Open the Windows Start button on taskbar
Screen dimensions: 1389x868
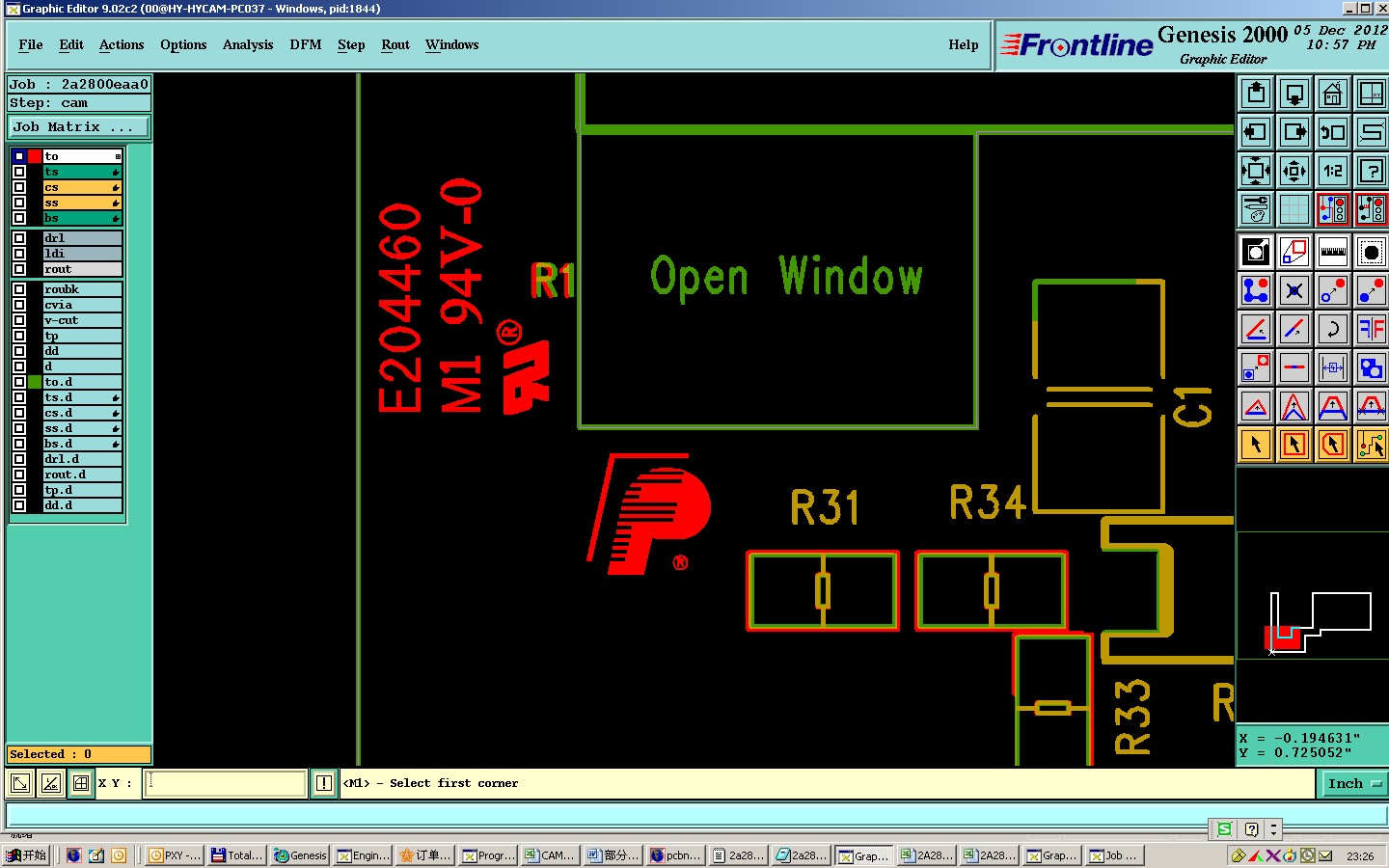tap(26, 855)
